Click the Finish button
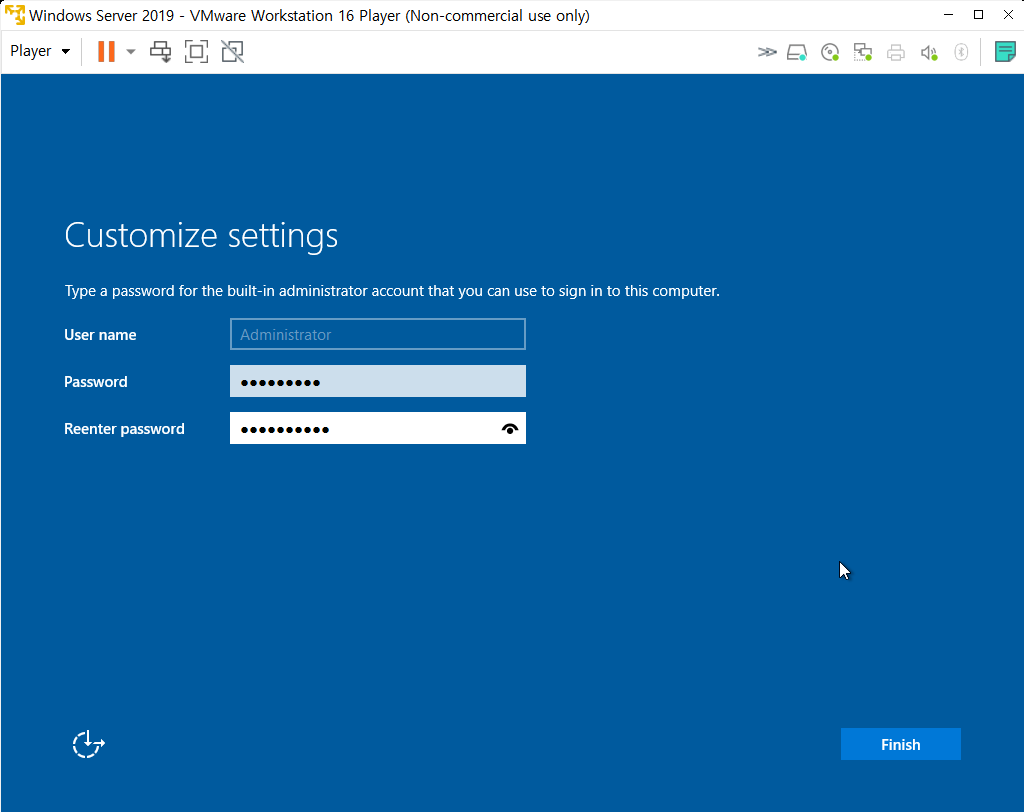This screenshot has height=812, width=1024. [x=901, y=744]
